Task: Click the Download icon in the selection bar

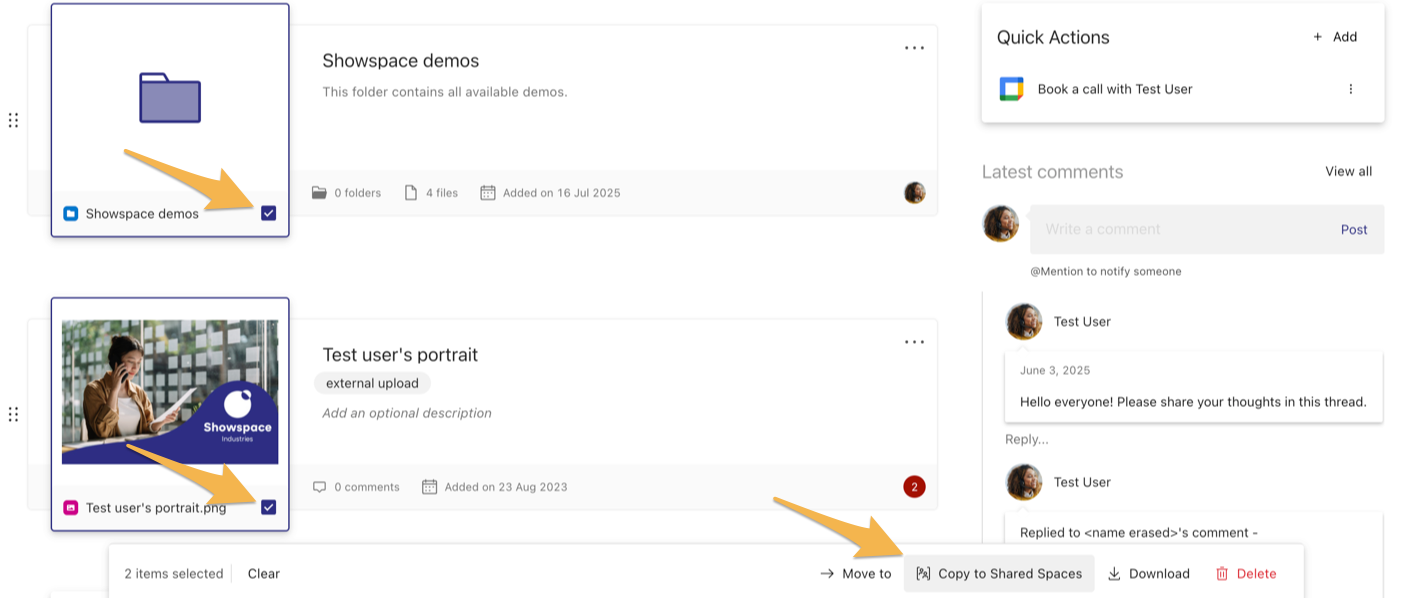Action: [1114, 573]
